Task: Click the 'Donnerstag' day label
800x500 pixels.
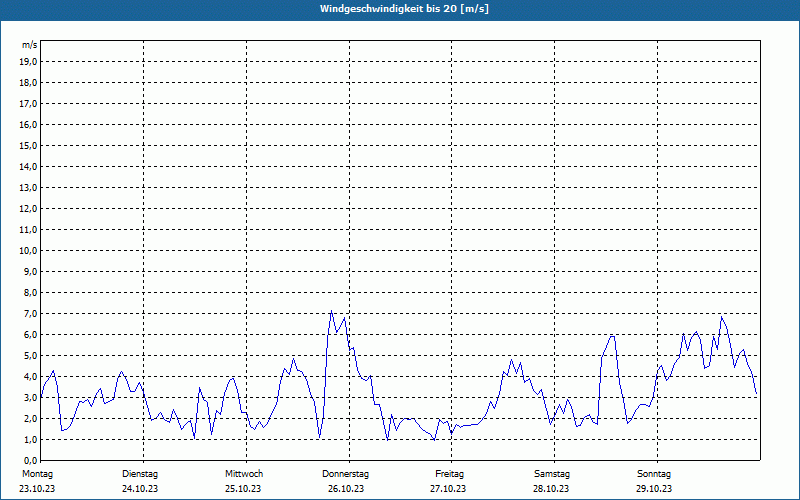Action: click(x=345, y=474)
